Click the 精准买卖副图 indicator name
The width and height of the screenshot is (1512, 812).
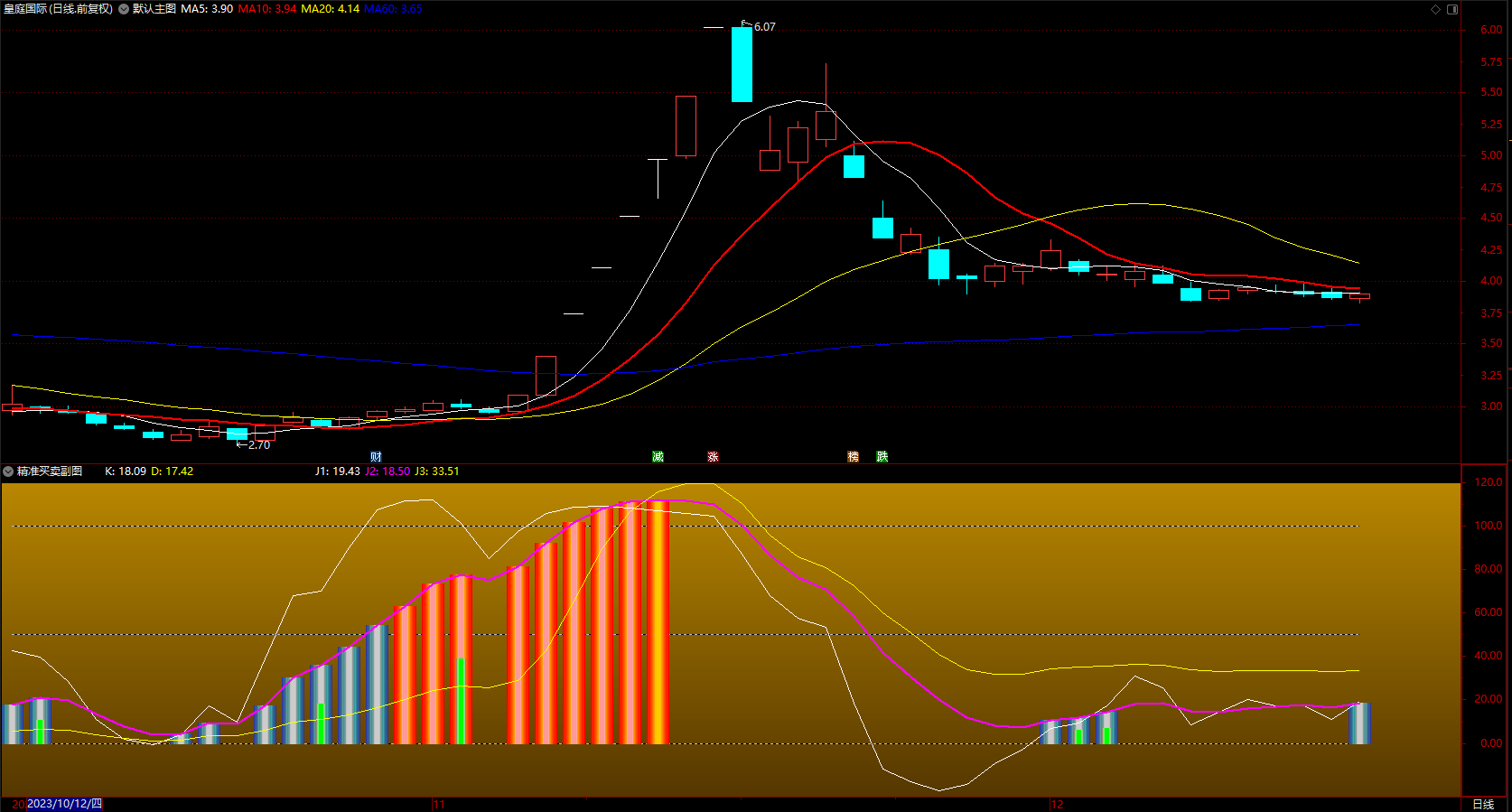(50, 471)
